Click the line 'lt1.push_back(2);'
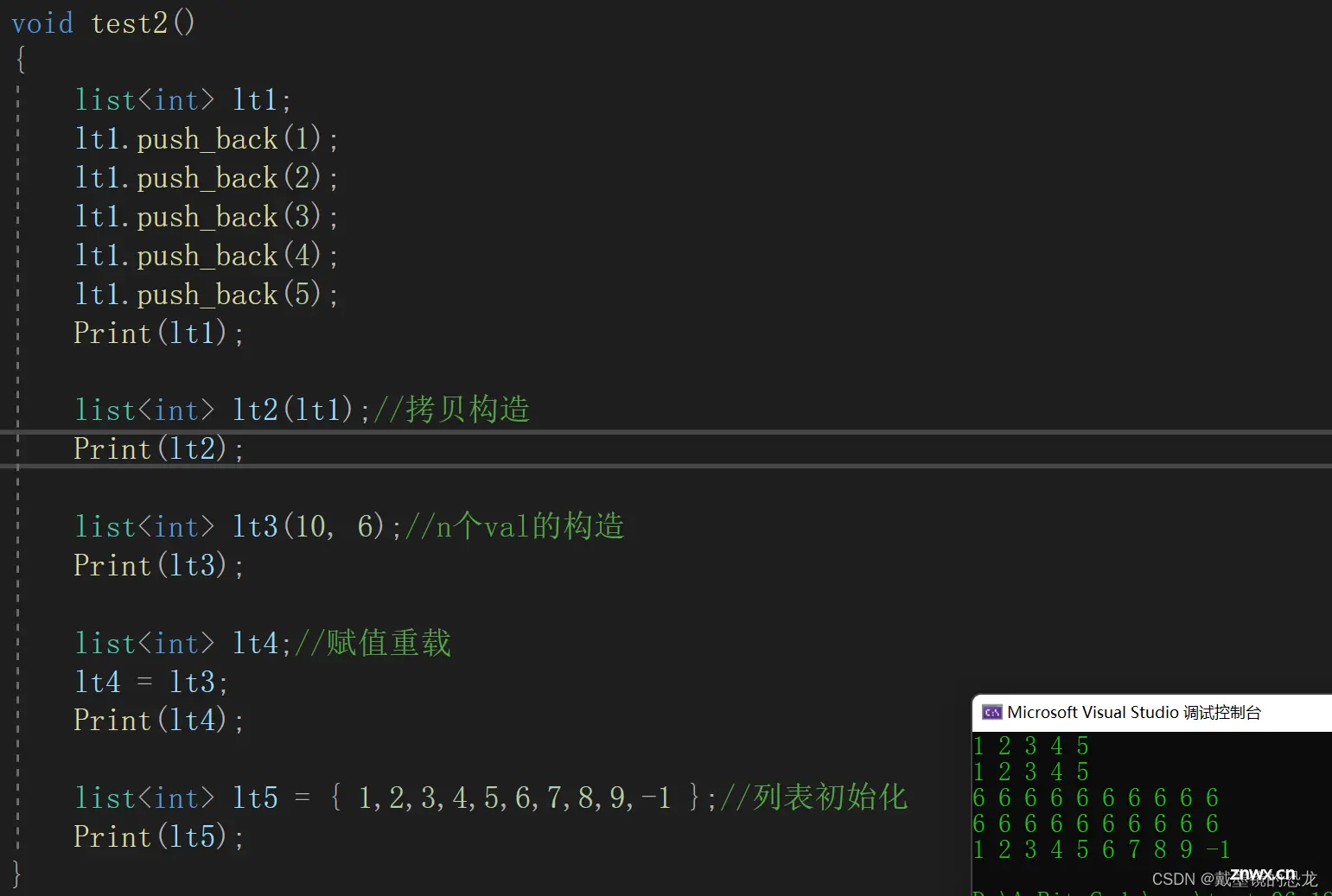This screenshot has height=896, width=1332. pos(206,178)
